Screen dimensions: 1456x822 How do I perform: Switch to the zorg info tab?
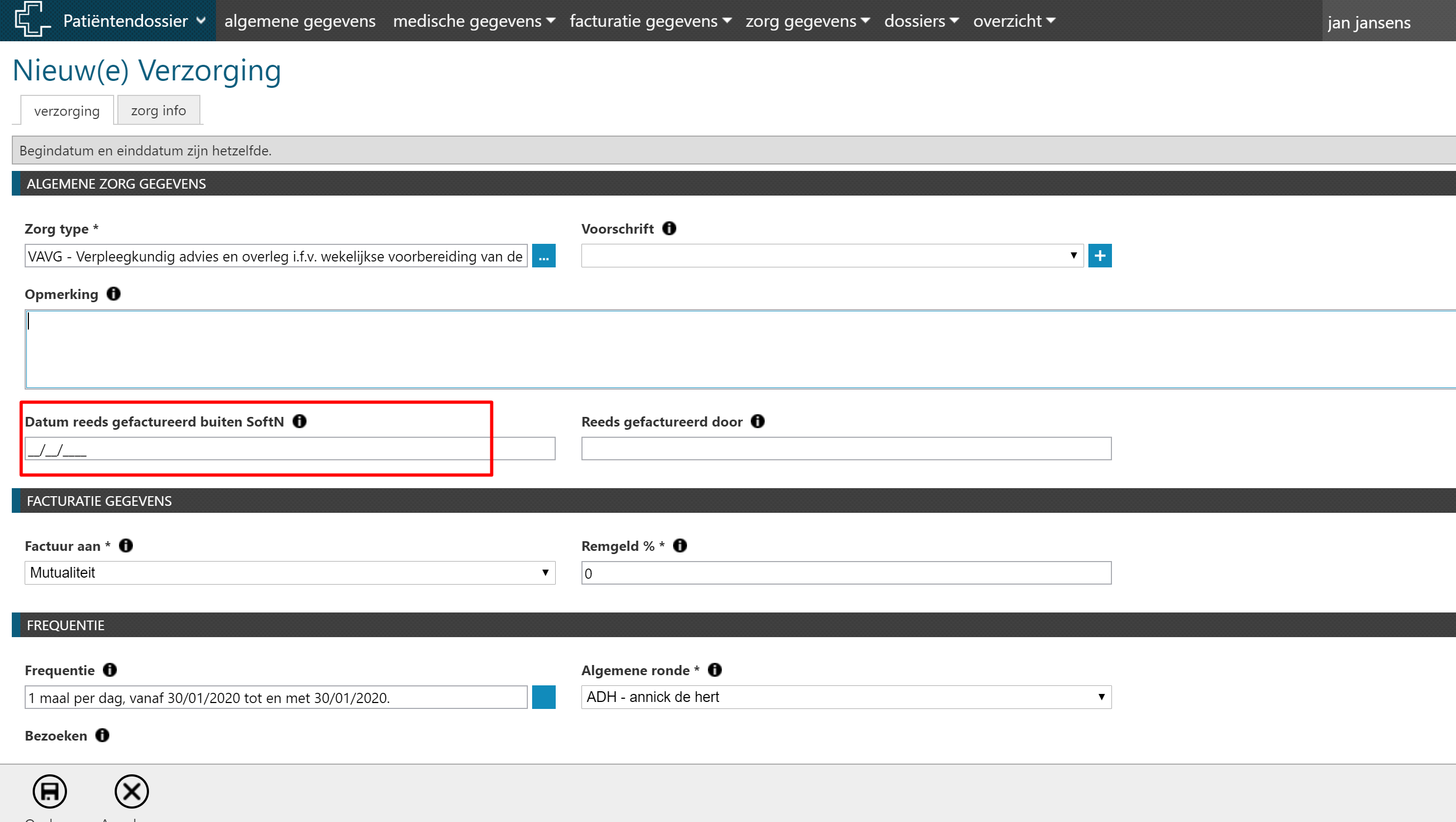pyautogui.click(x=158, y=110)
